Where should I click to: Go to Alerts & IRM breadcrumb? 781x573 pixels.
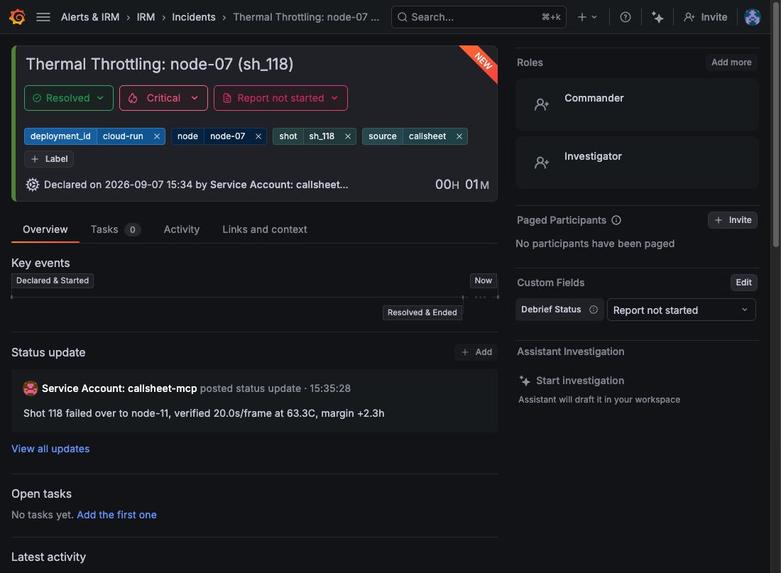(90, 17)
